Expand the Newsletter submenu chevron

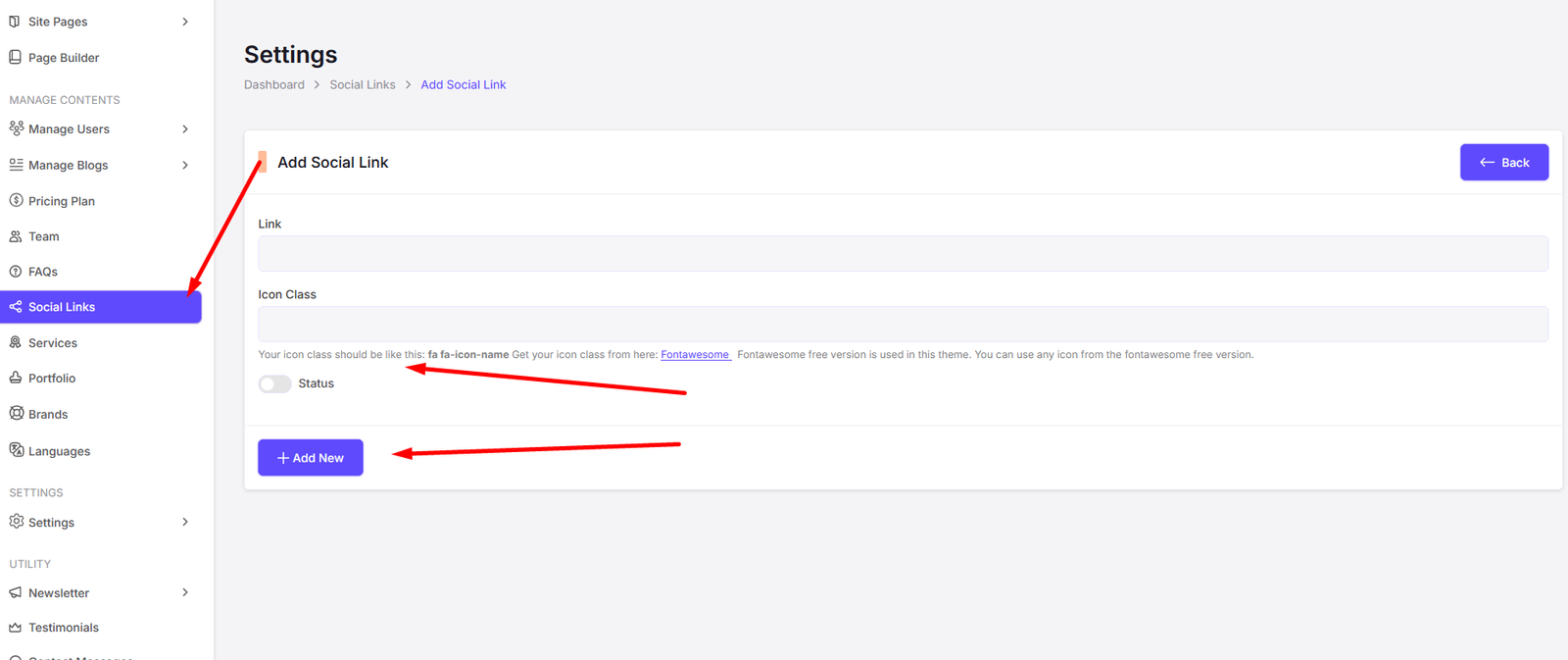[185, 592]
